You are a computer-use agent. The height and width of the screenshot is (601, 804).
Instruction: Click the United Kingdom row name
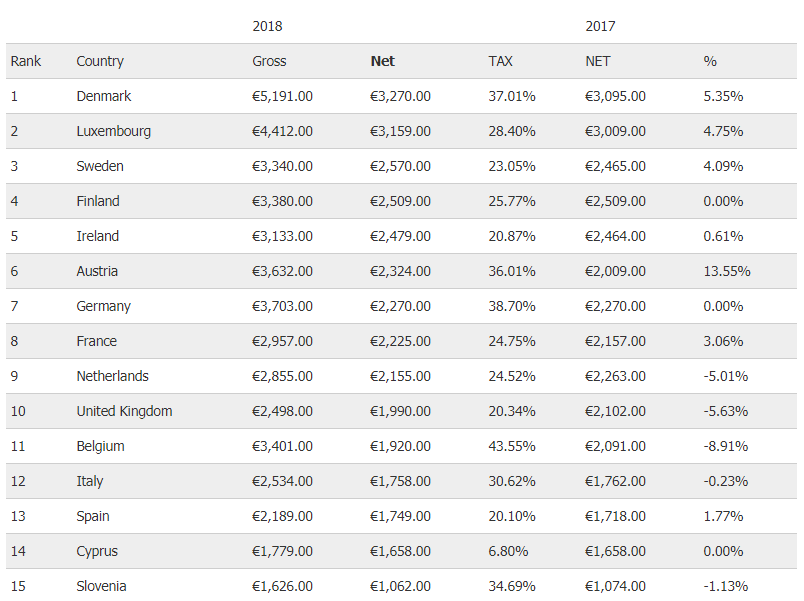pos(124,411)
